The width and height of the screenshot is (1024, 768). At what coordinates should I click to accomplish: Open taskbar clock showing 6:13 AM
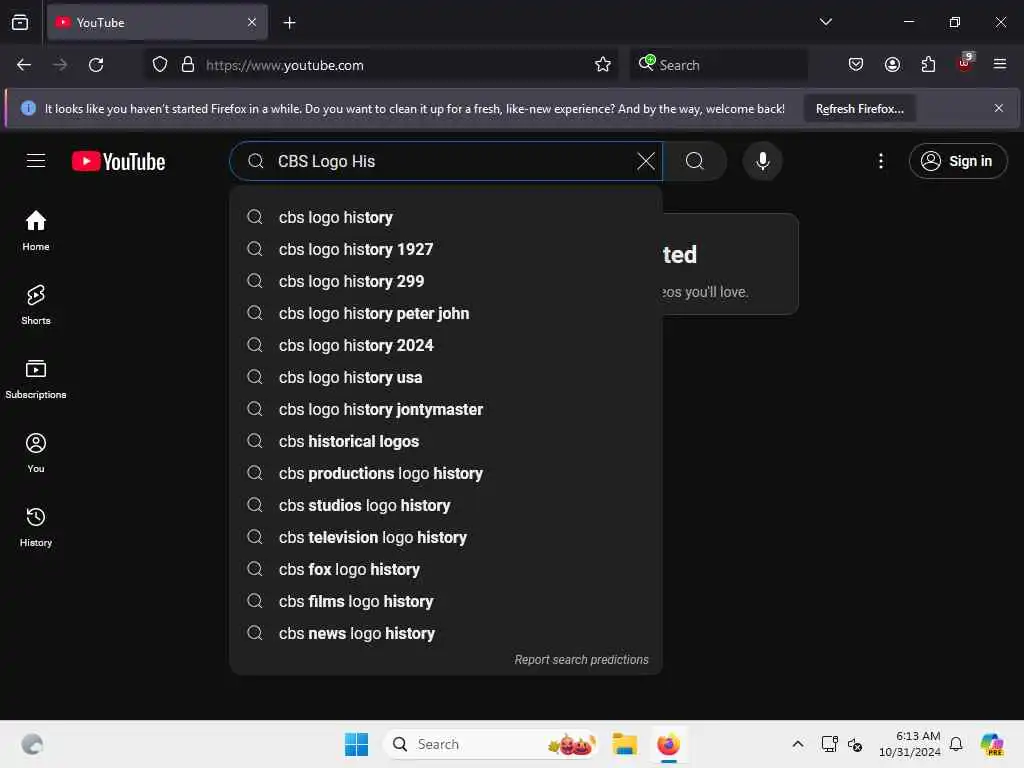(910, 744)
